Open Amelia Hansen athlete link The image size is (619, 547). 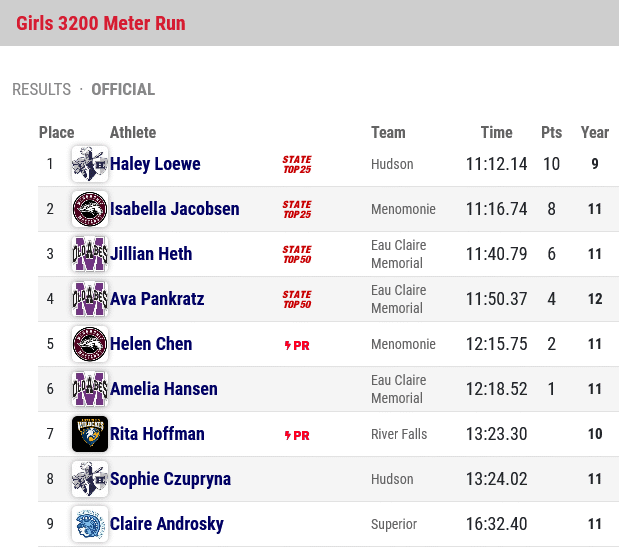tap(163, 389)
